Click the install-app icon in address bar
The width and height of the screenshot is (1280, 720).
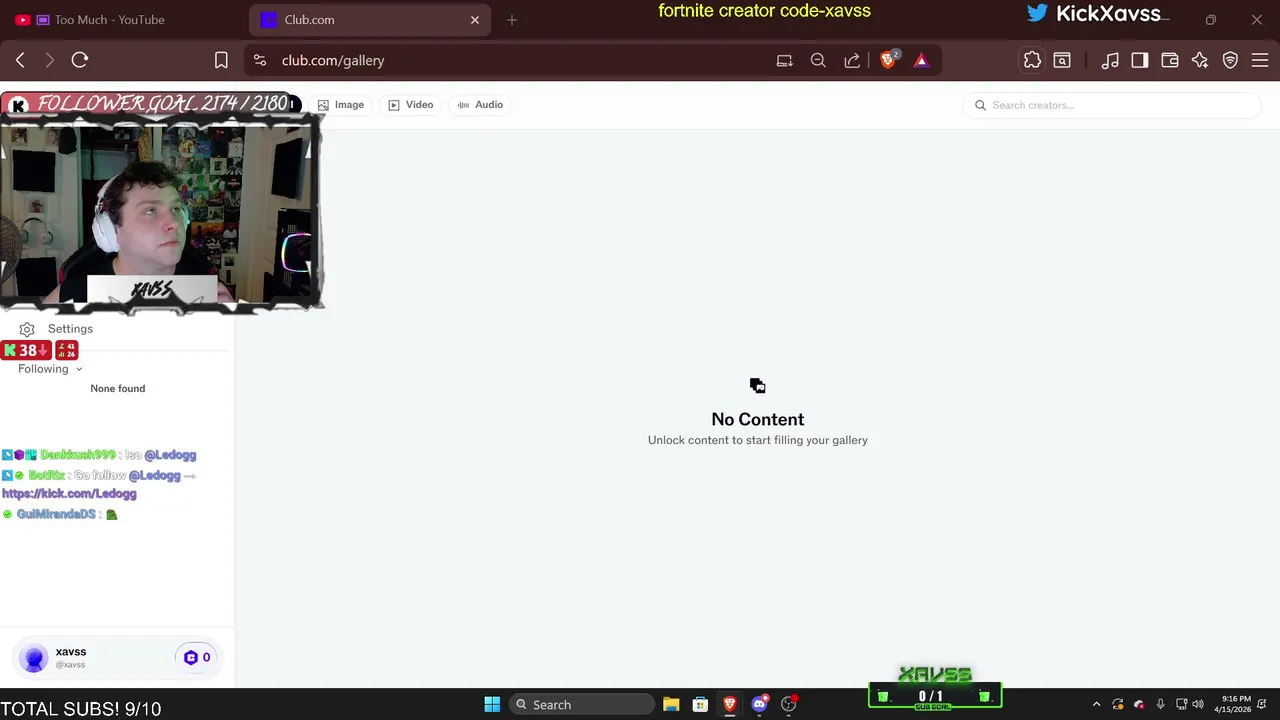[785, 60]
